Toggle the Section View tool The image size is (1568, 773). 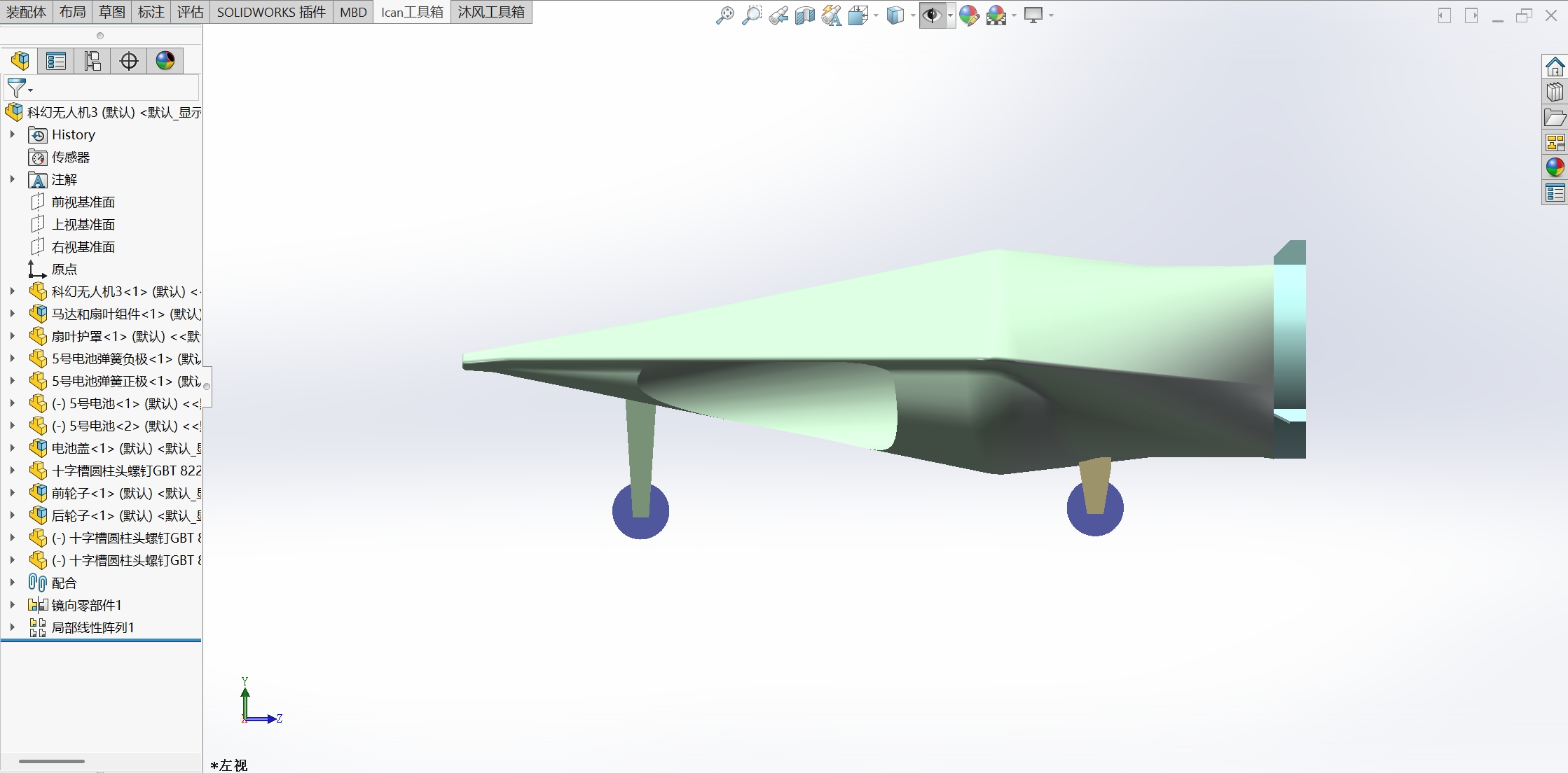[804, 15]
